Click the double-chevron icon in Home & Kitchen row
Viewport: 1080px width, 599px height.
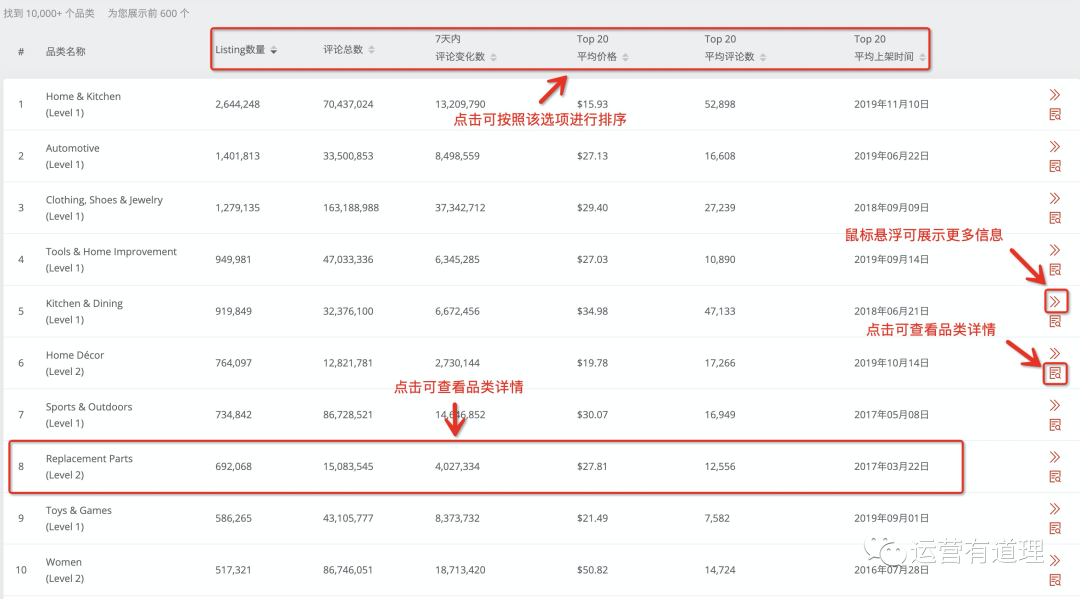click(x=1054, y=94)
